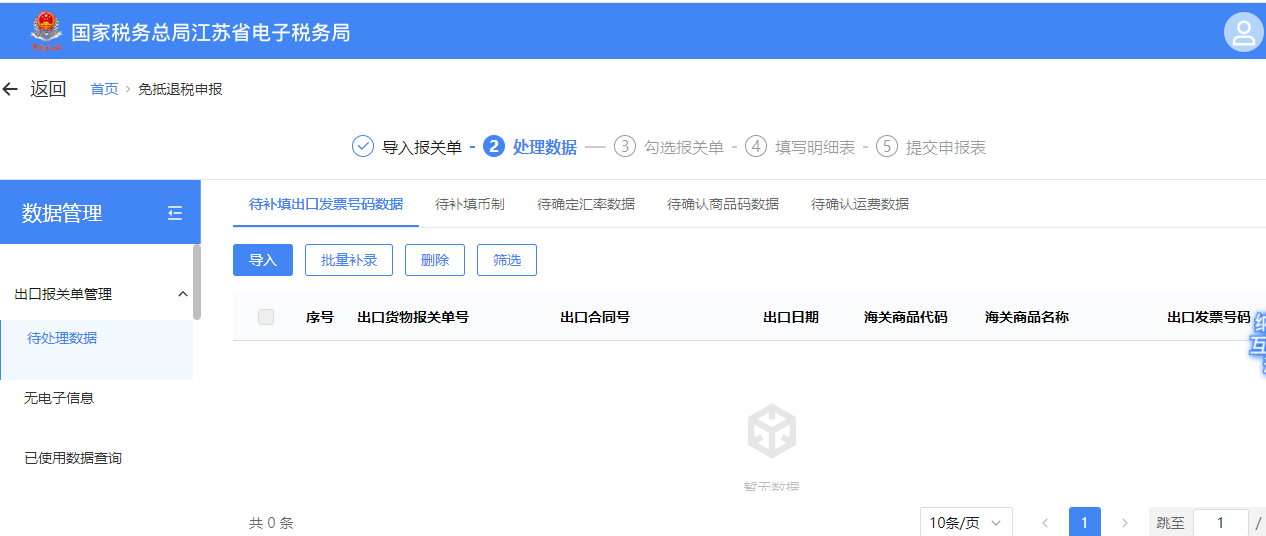Switch to the 待确定汇率数据 tab
This screenshot has width=1266, height=536.
[x=586, y=204]
